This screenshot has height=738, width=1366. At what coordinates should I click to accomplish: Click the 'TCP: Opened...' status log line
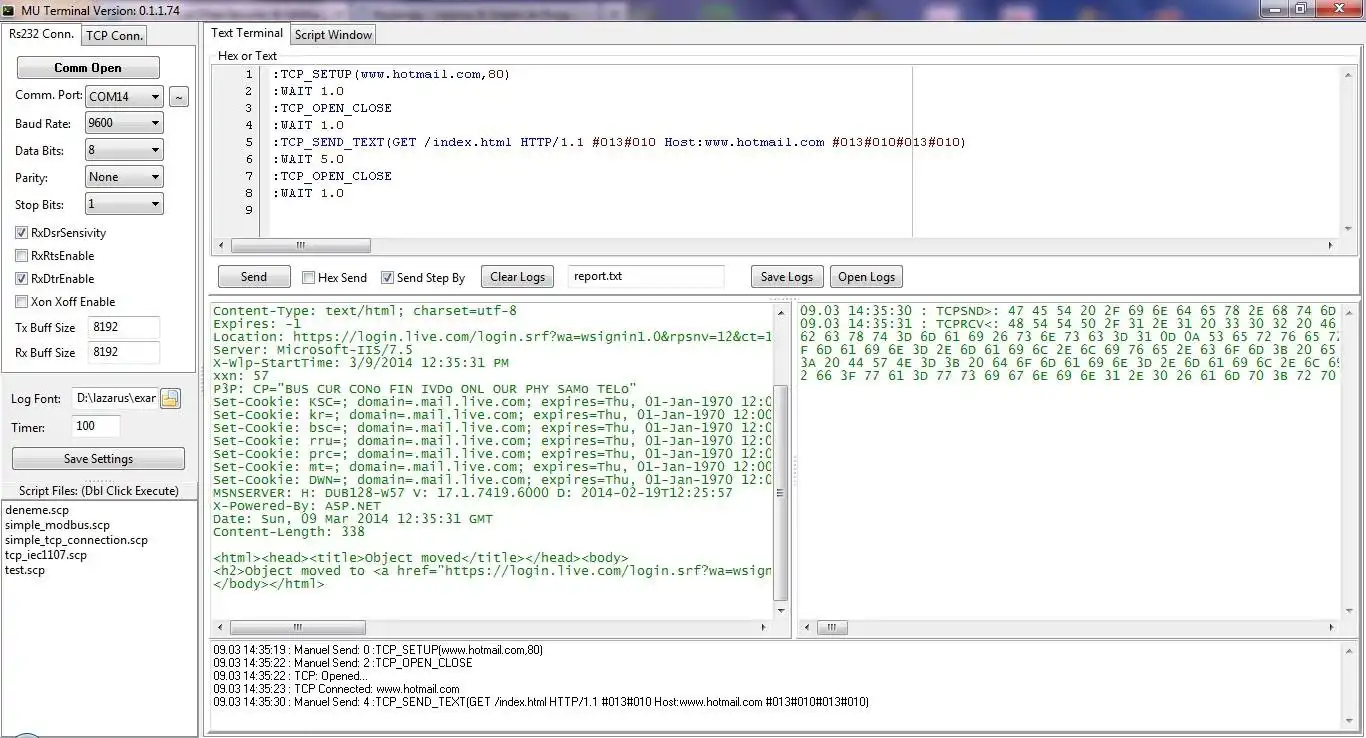click(290, 676)
